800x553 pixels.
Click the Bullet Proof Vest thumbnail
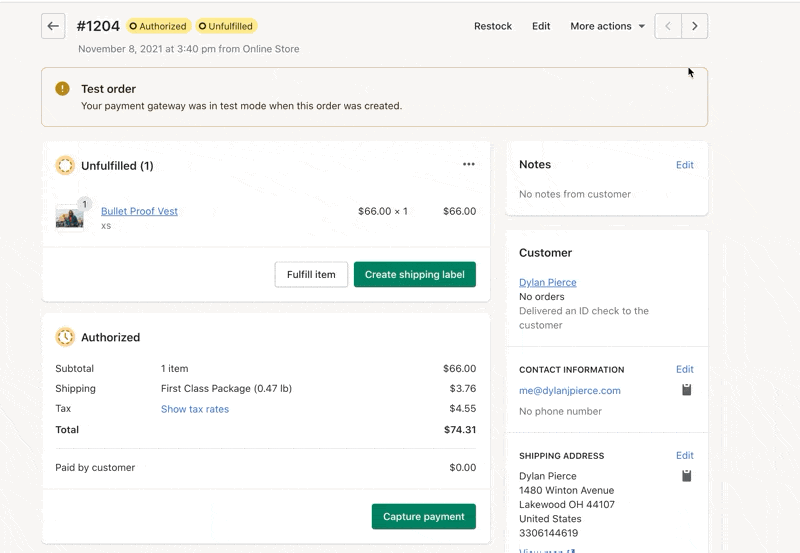[70, 216]
